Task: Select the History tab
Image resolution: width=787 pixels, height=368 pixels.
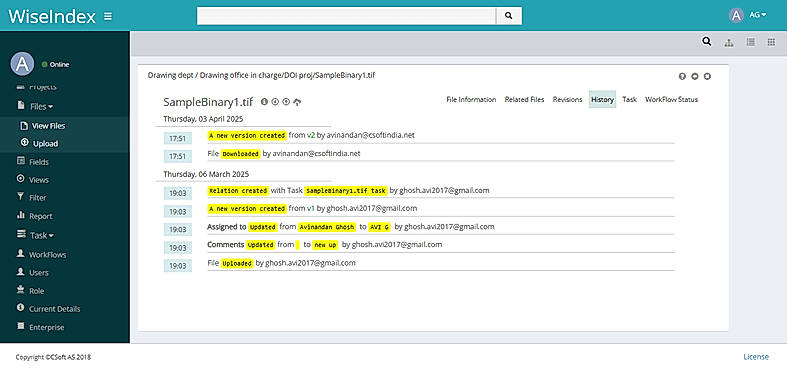Action: tap(602, 99)
